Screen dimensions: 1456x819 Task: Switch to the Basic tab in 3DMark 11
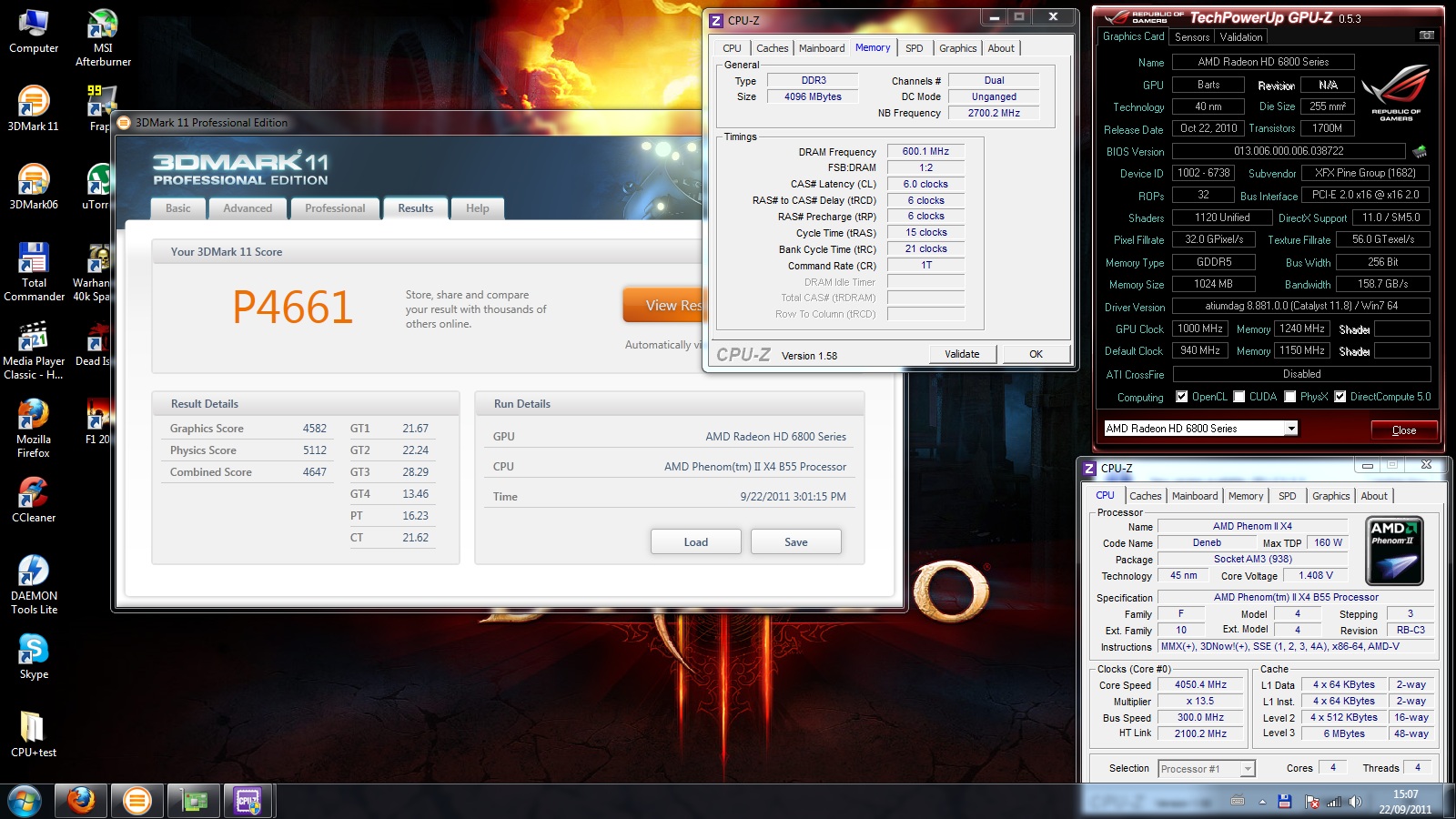point(178,208)
